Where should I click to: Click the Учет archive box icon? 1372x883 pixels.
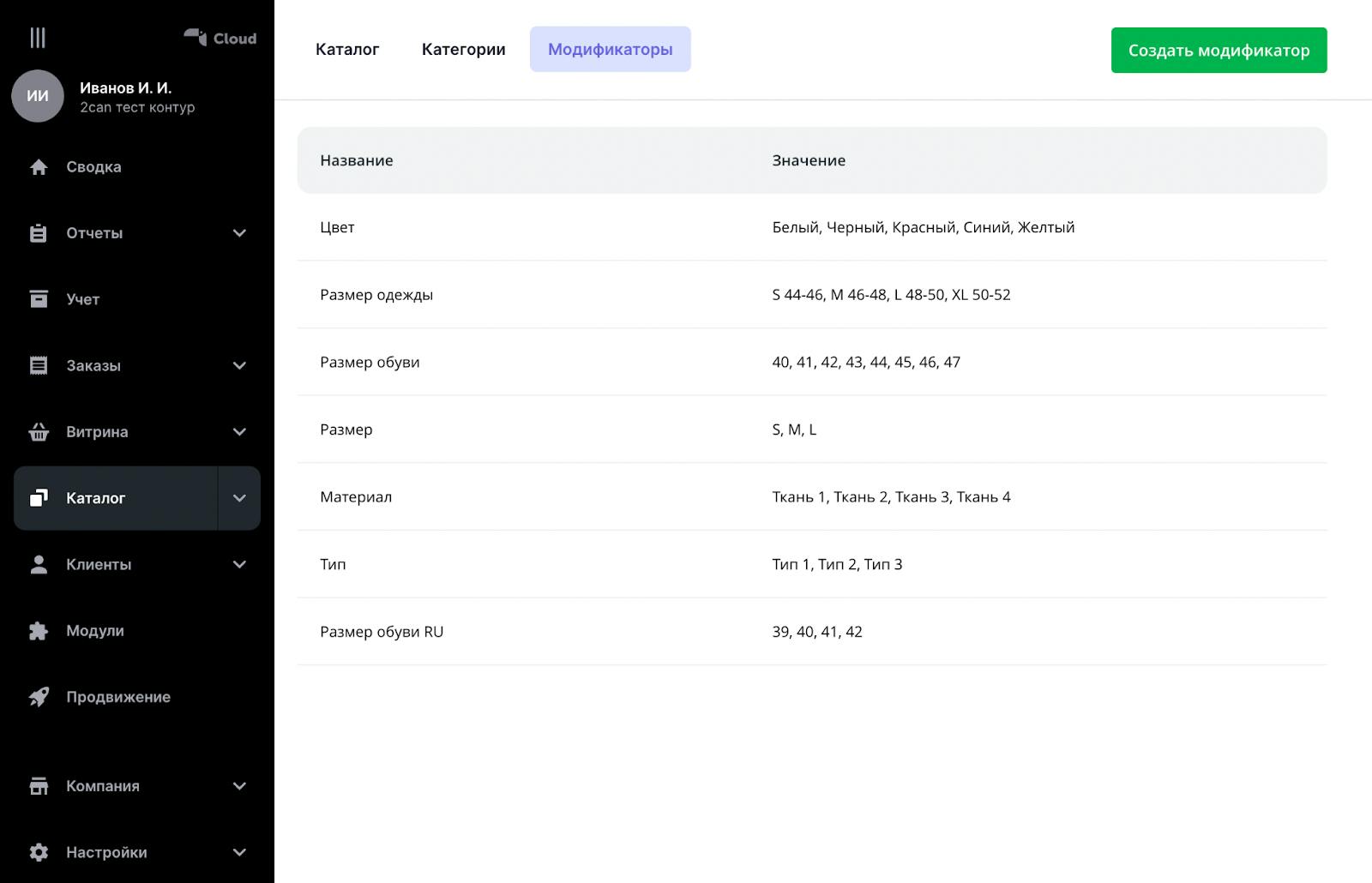point(39,299)
